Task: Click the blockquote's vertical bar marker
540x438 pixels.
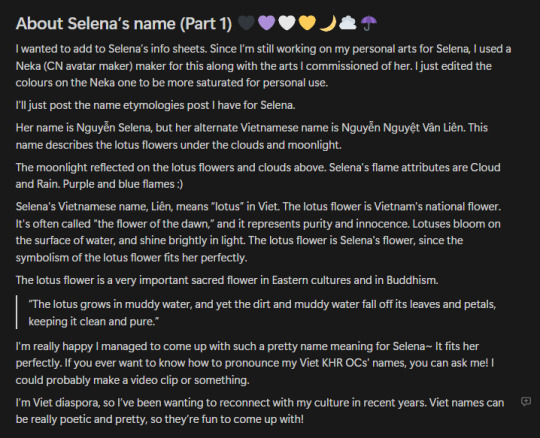Action: click(x=17, y=312)
